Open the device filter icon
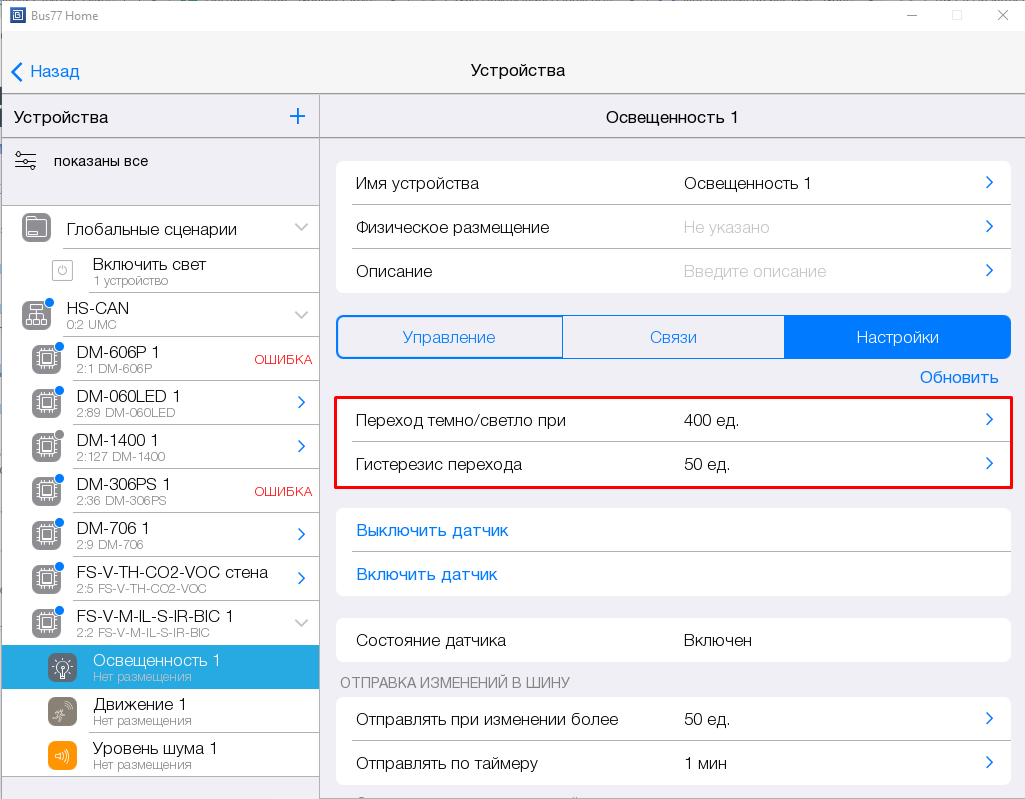The image size is (1025, 799). pos(26,161)
